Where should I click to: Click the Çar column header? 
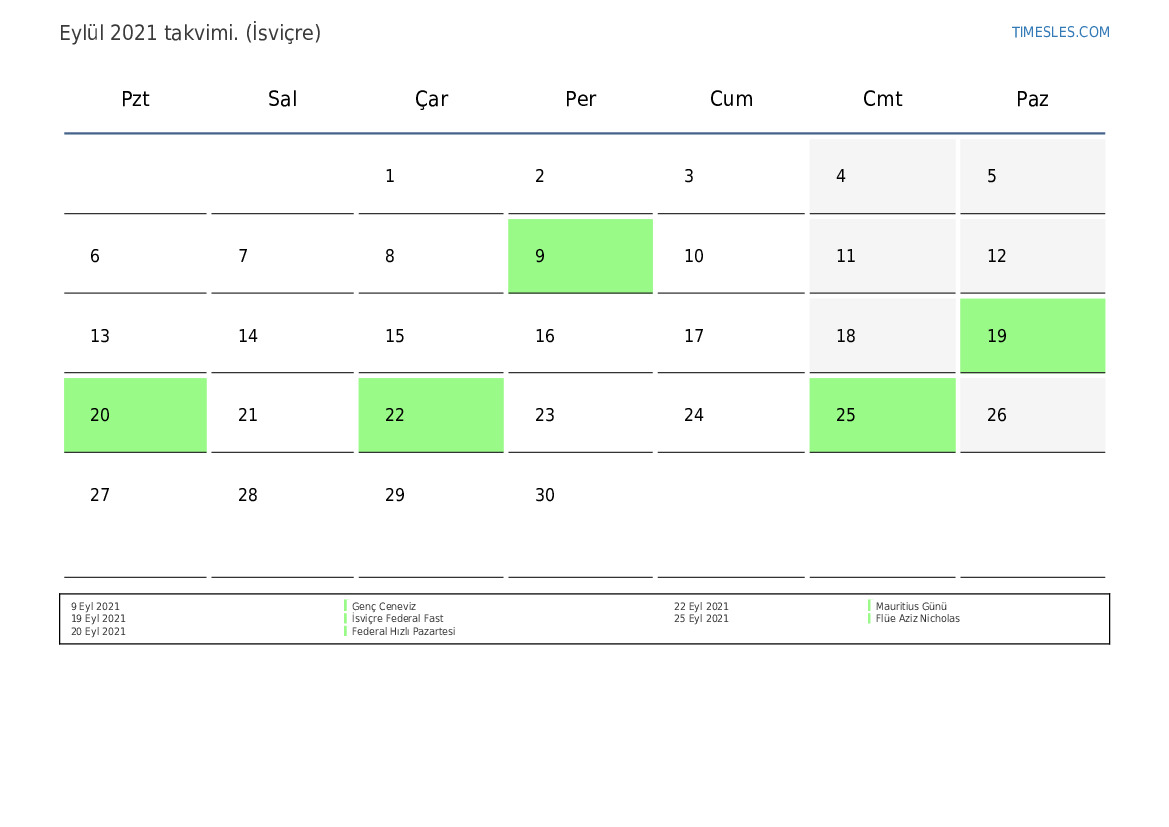pos(431,99)
